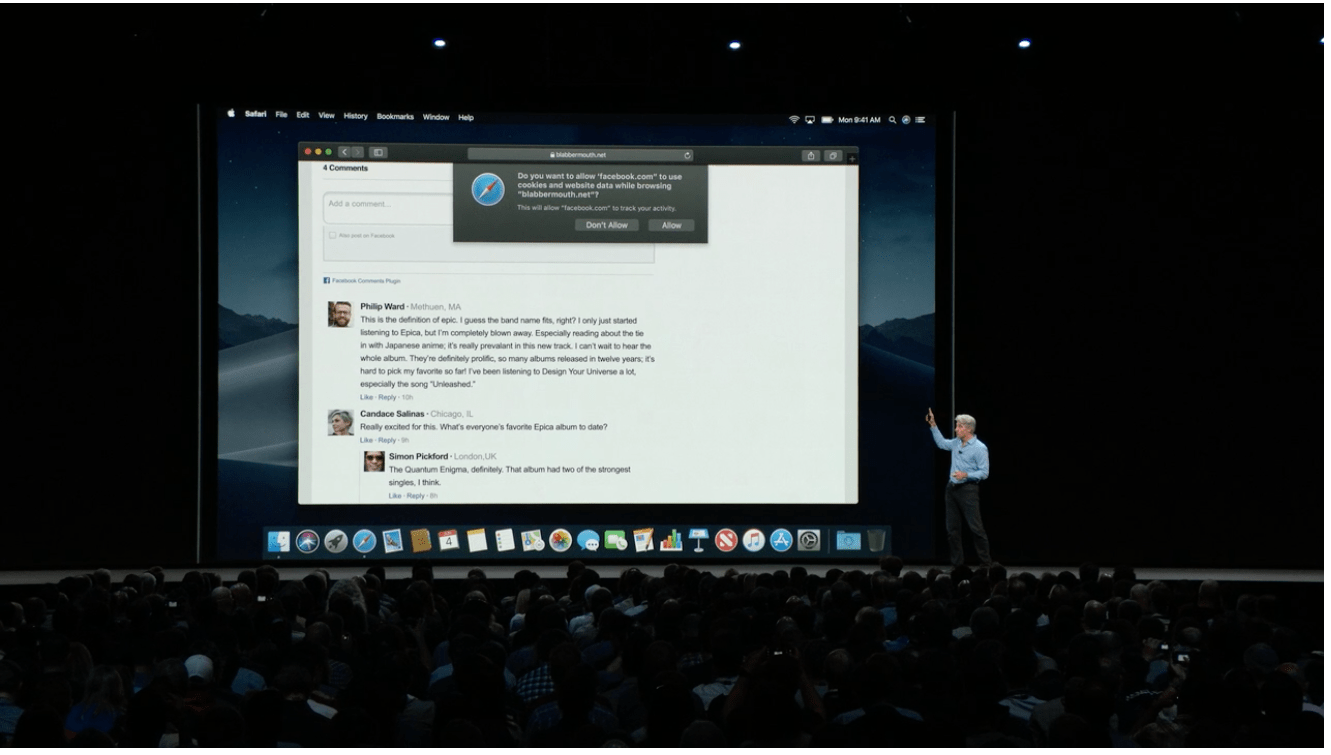Open the new tab plus icon
The image size is (1331, 755).
click(851, 156)
